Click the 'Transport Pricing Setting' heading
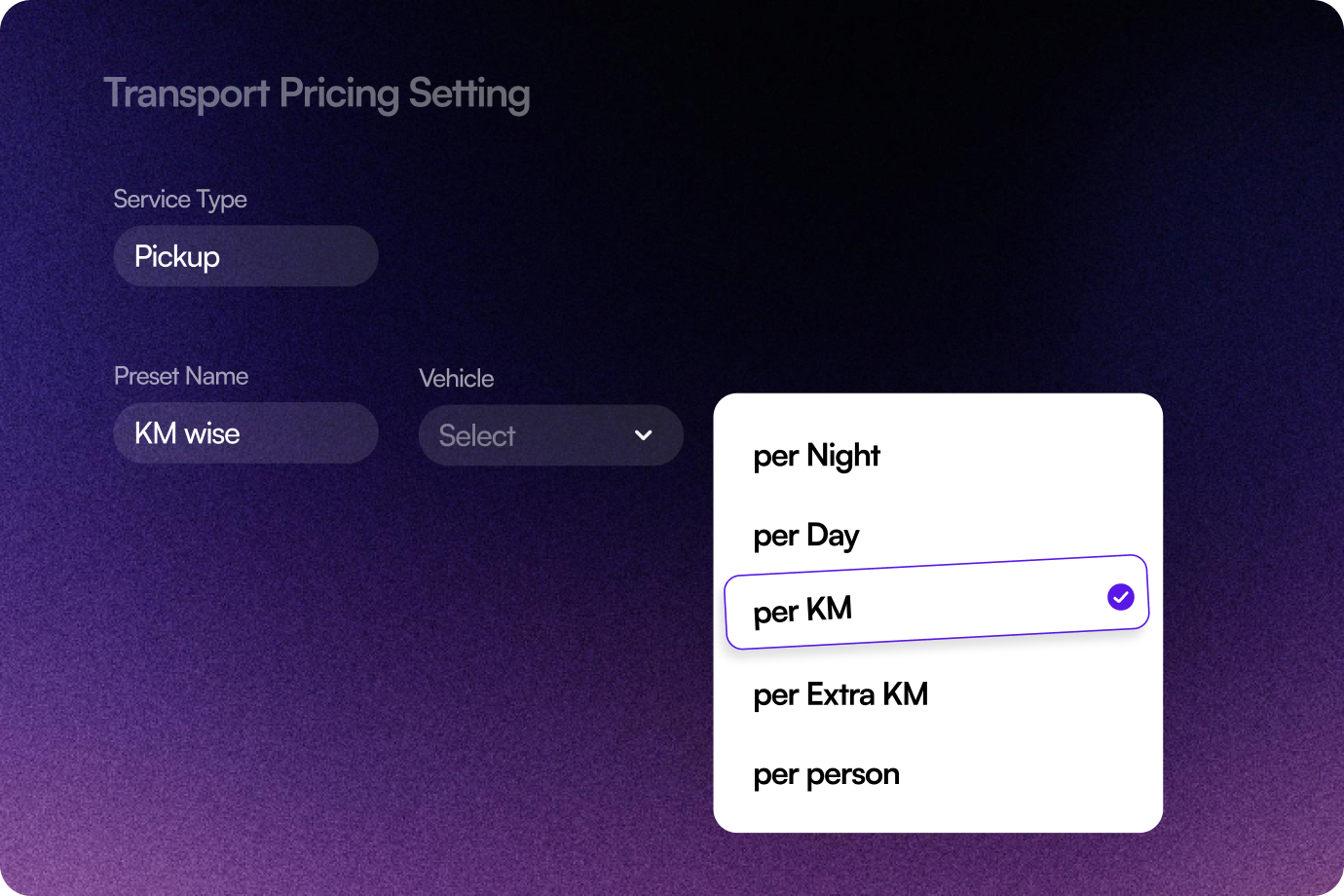The width and height of the screenshot is (1344, 896). click(x=318, y=93)
